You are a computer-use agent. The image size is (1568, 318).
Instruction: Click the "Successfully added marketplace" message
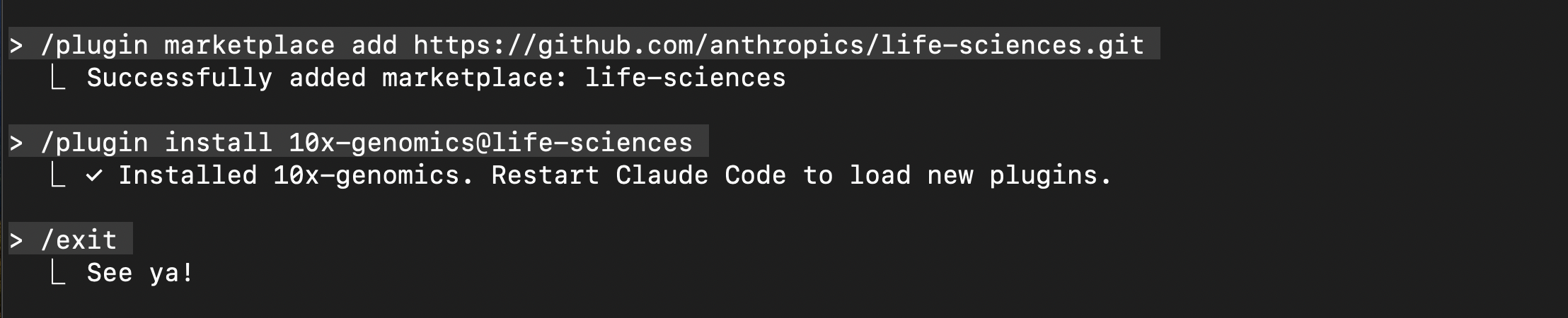tap(327, 78)
